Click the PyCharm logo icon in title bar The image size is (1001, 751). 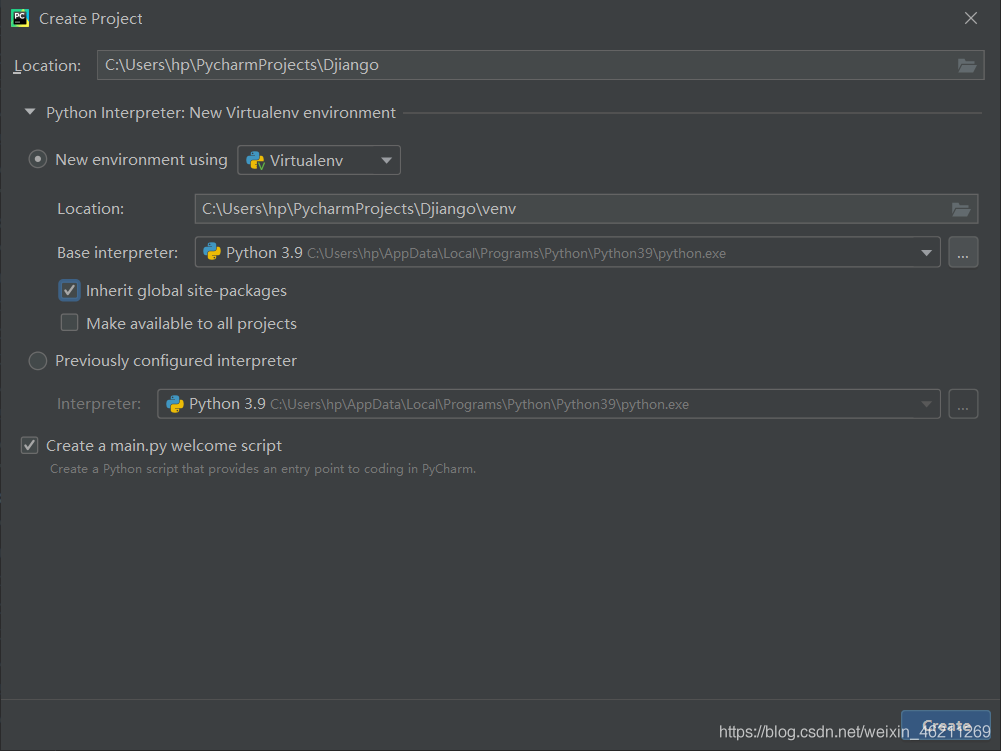point(20,19)
